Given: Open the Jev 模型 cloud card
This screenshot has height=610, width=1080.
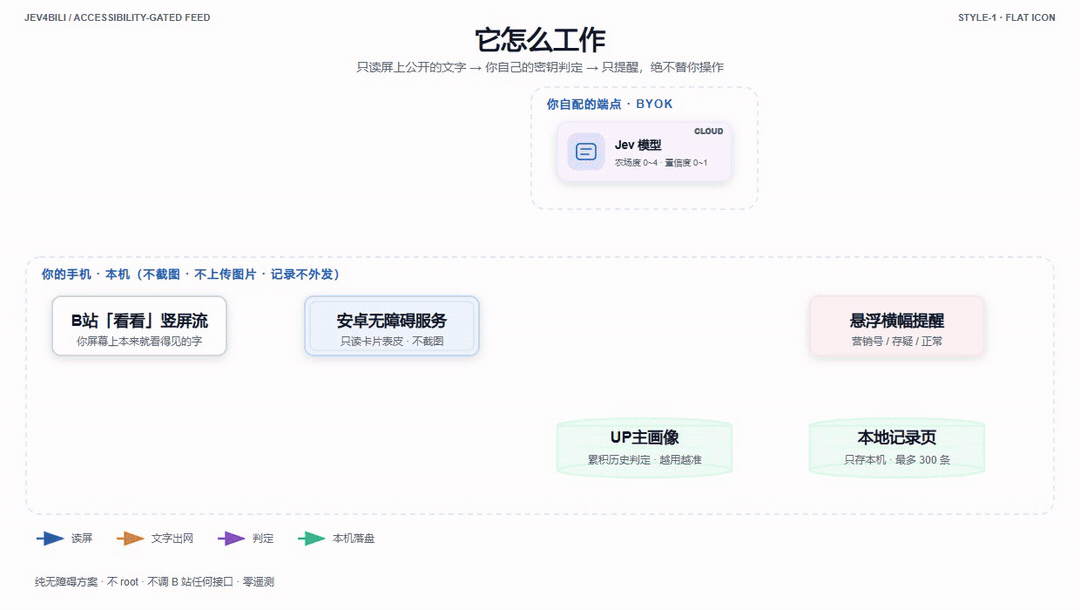Looking at the screenshot, I should click(x=644, y=151).
